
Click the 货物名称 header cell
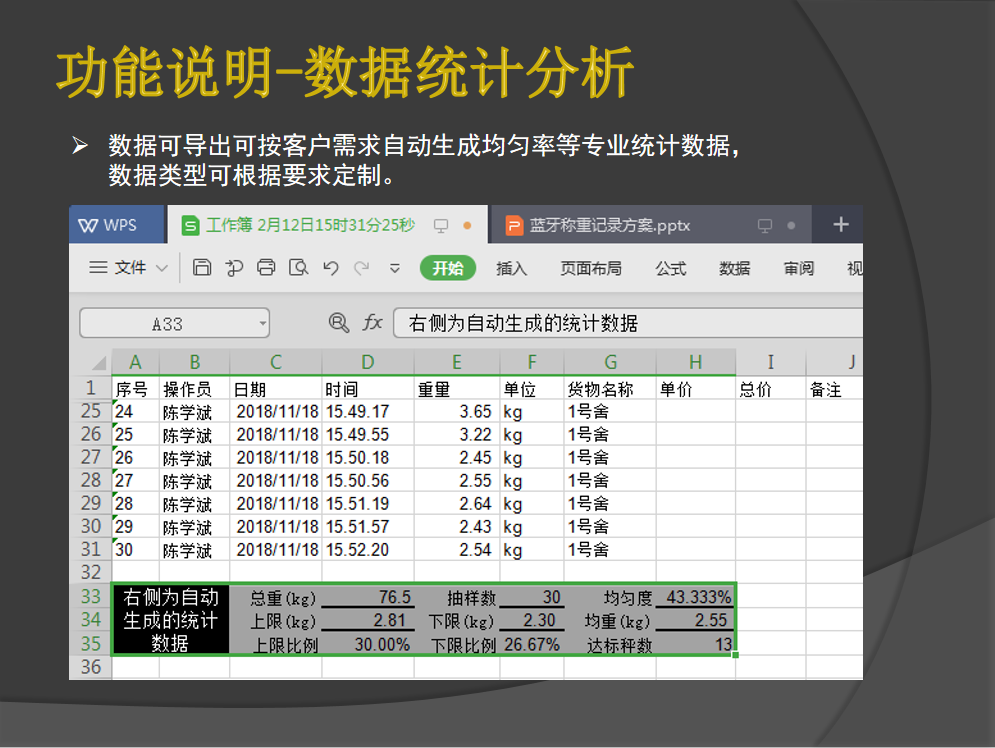(610, 389)
